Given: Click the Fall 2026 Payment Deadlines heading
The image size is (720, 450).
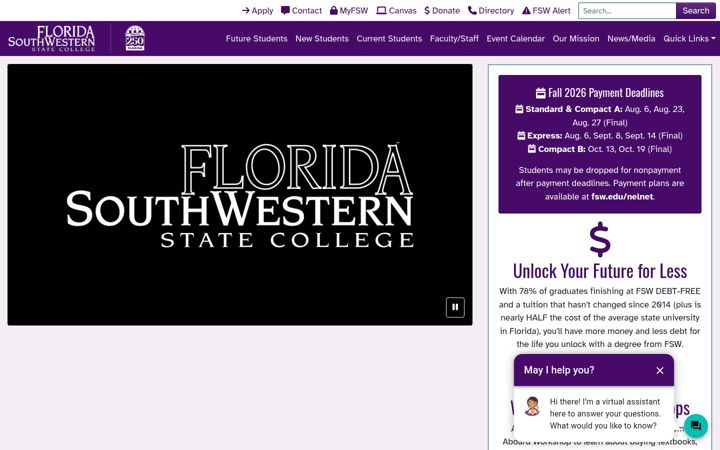Looking at the screenshot, I should tap(600, 93).
